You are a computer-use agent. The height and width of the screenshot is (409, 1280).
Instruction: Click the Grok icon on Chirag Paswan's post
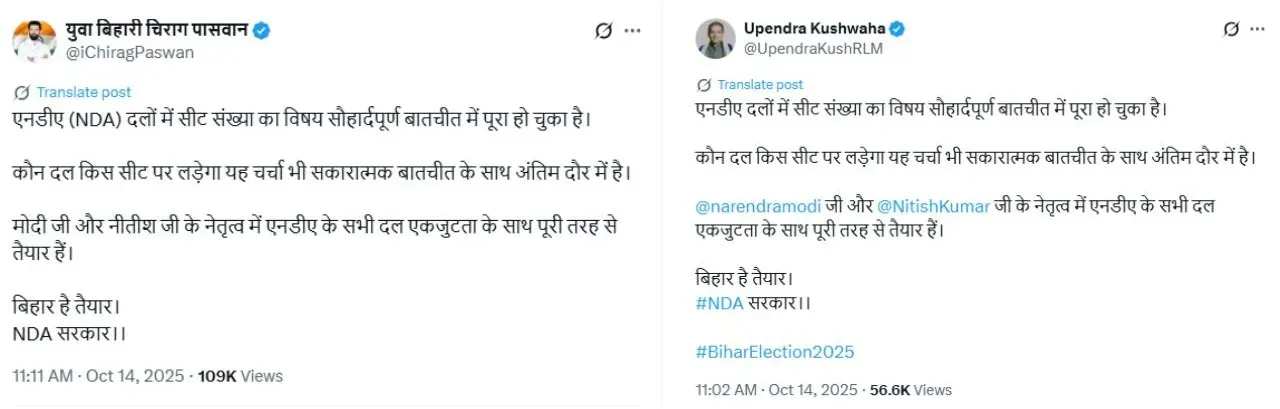click(x=603, y=31)
